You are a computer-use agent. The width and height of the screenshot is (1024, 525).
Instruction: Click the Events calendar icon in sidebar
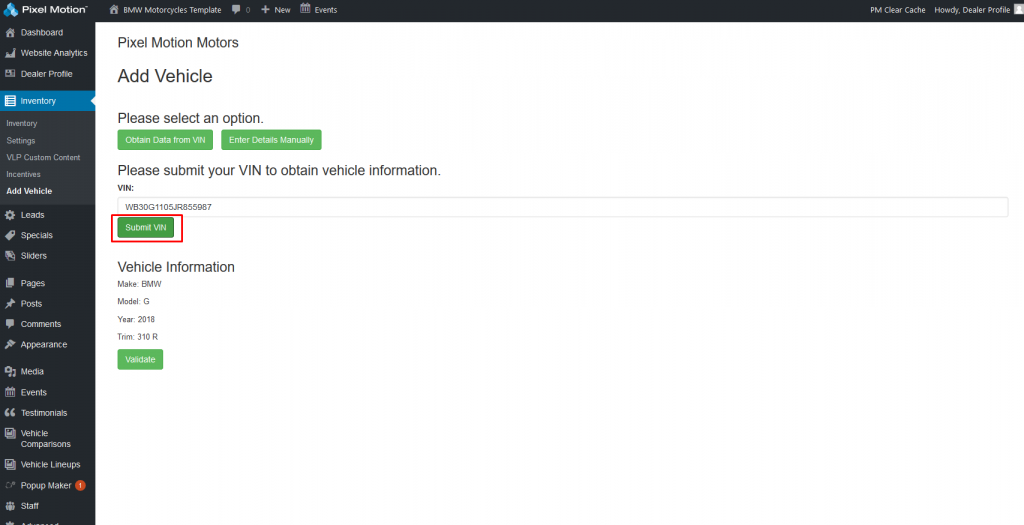10,392
